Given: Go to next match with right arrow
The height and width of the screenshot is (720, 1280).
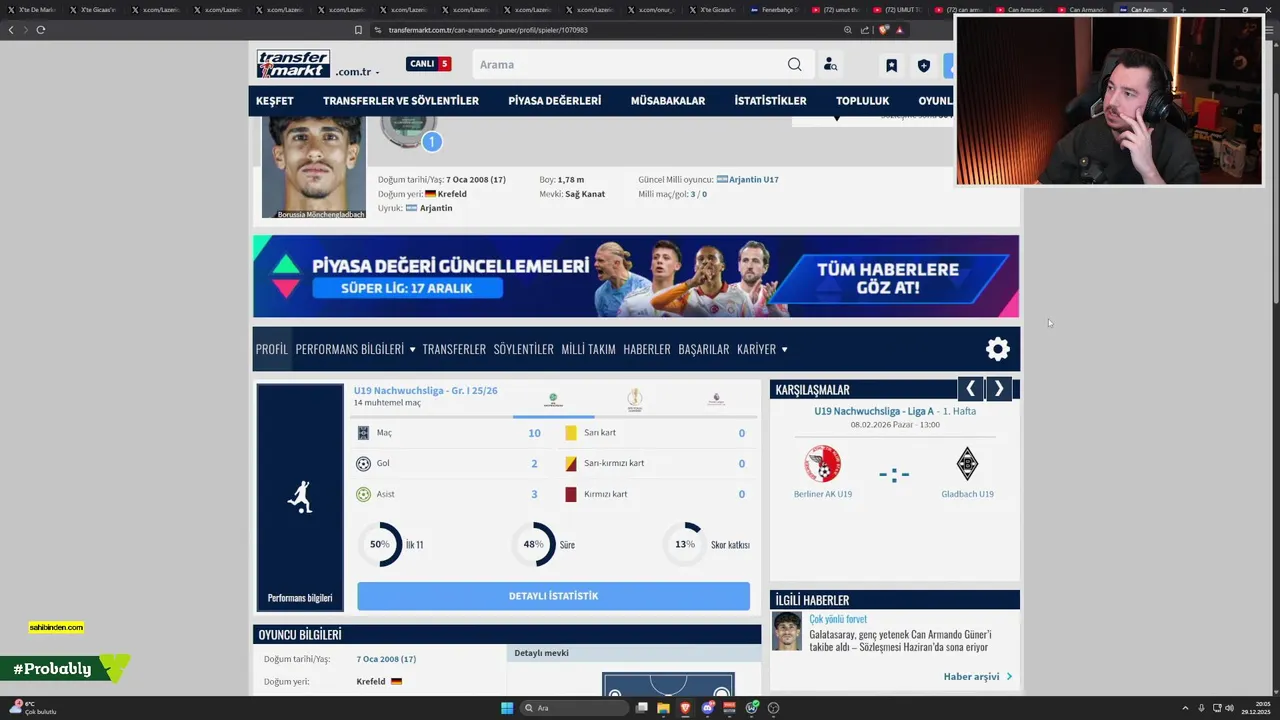Looking at the screenshot, I should [x=999, y=389].
